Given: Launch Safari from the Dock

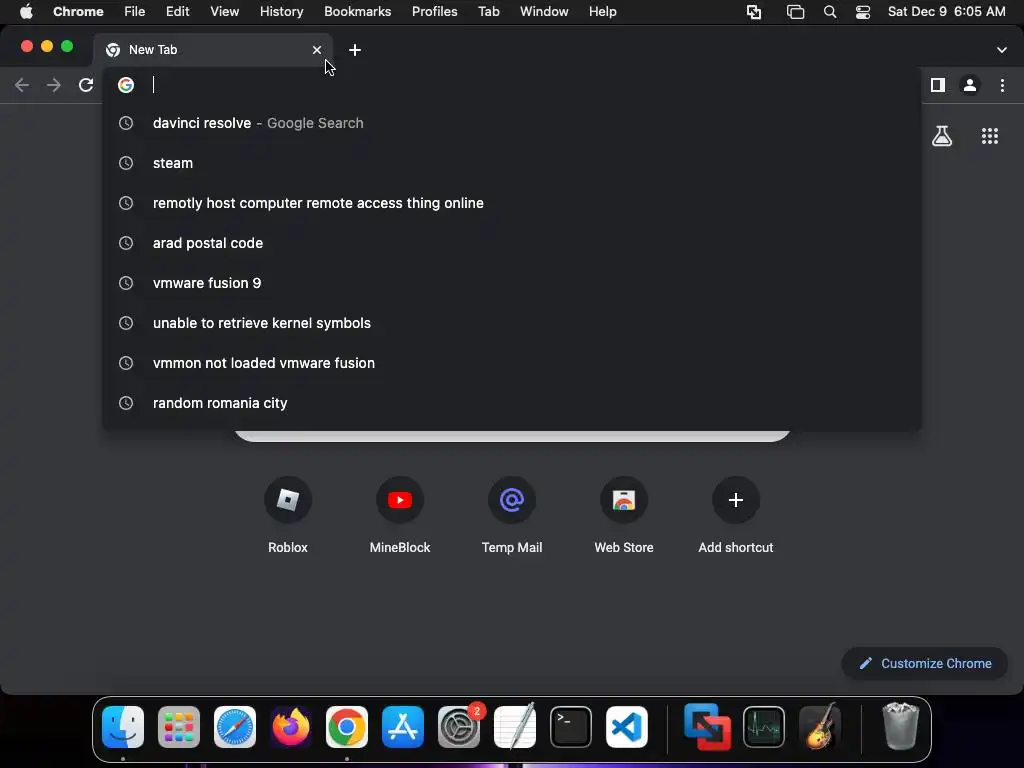Looking at the screenshot, I should tap(235, 727).
